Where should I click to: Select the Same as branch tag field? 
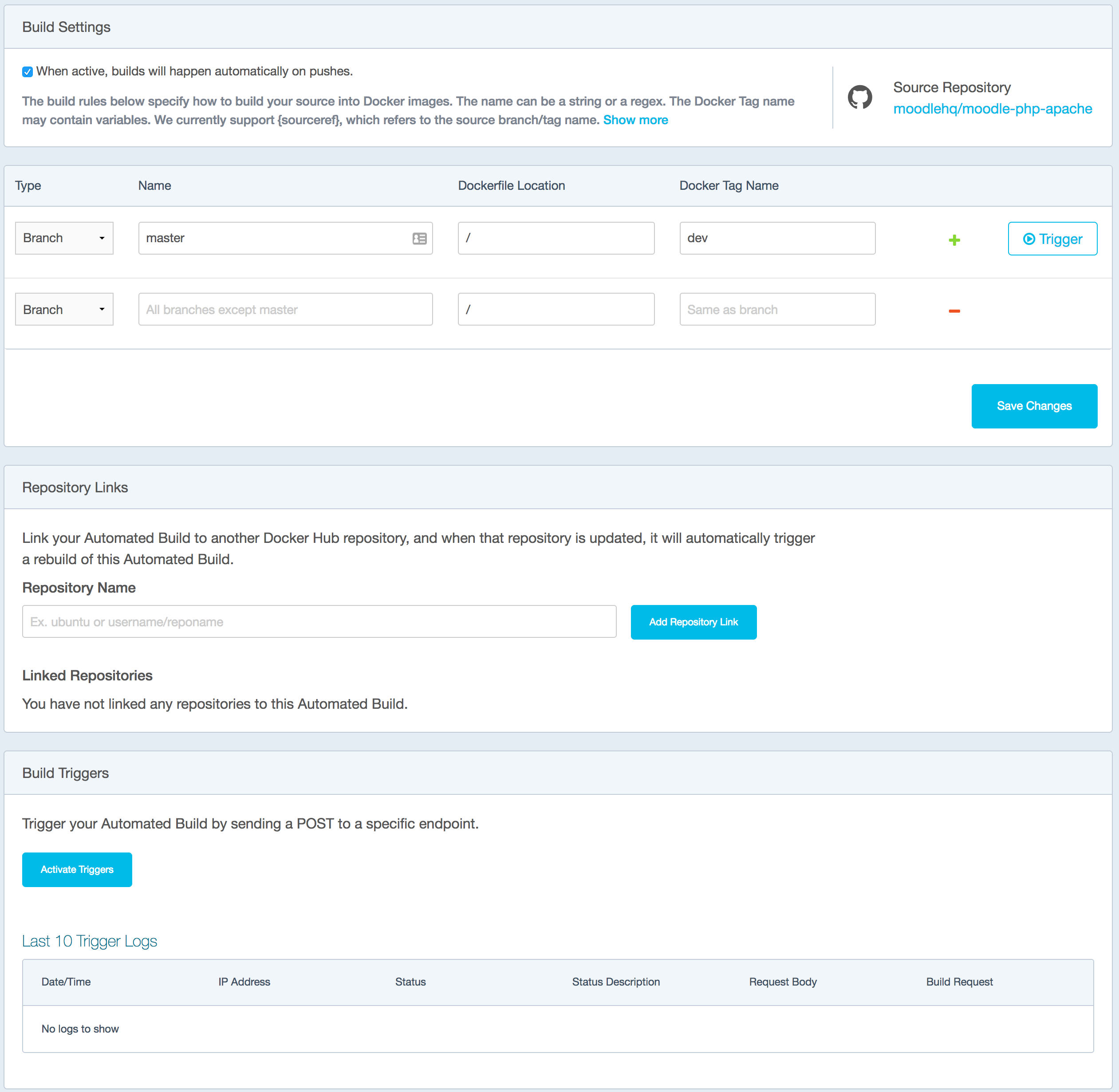pyautogui.click(x=776, y=309)
